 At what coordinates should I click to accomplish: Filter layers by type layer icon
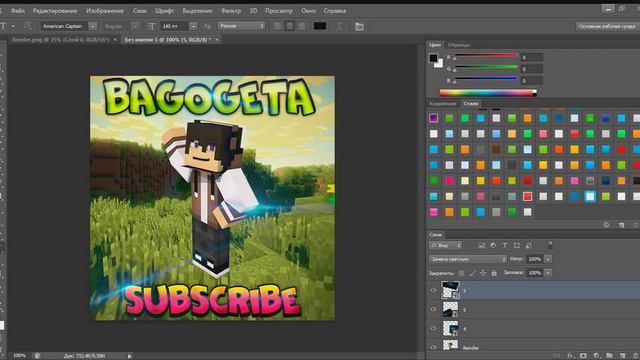[505, 245]
